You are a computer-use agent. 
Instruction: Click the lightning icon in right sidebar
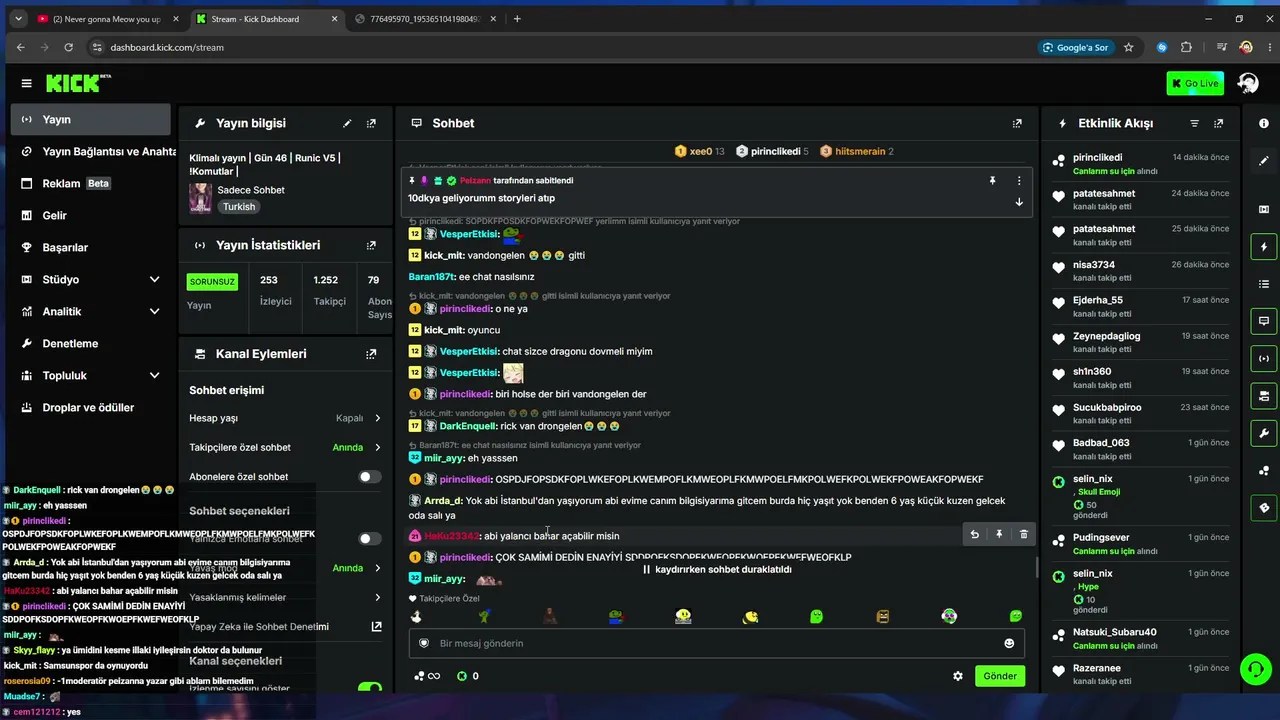coord(1264,247)
